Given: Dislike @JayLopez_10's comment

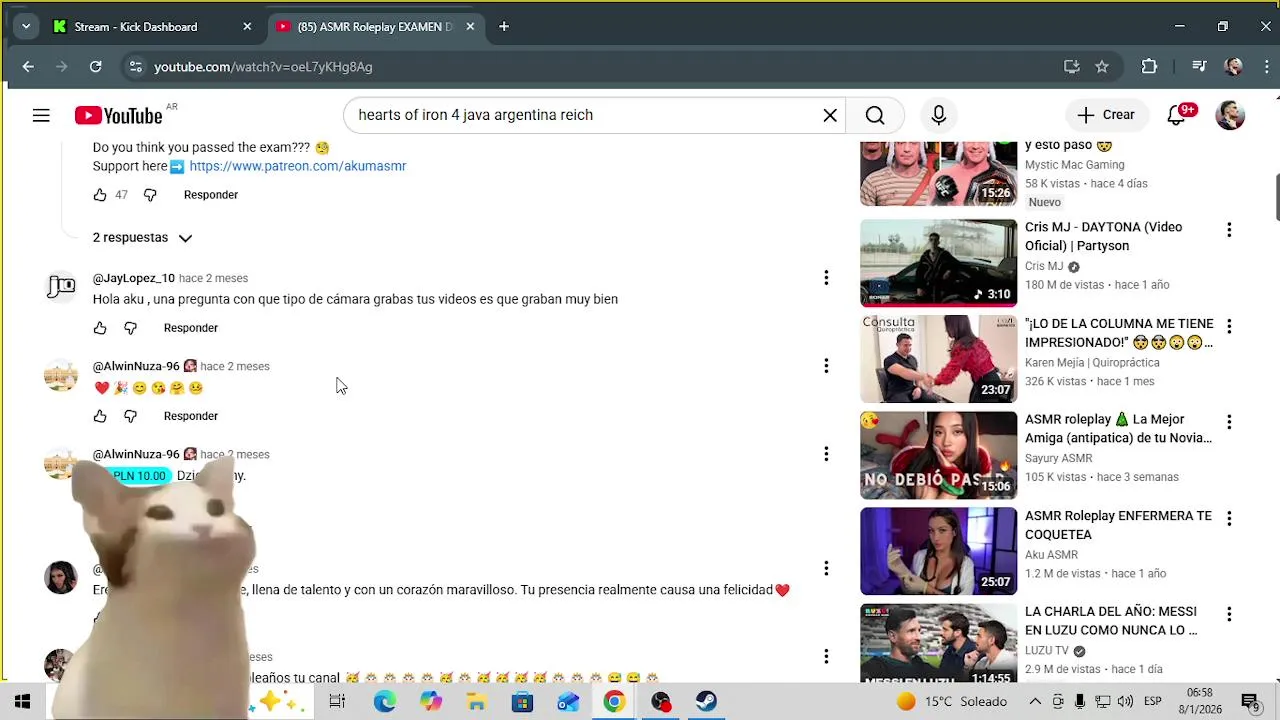Looking at the screenshot, I should click(x=130, y=328).
